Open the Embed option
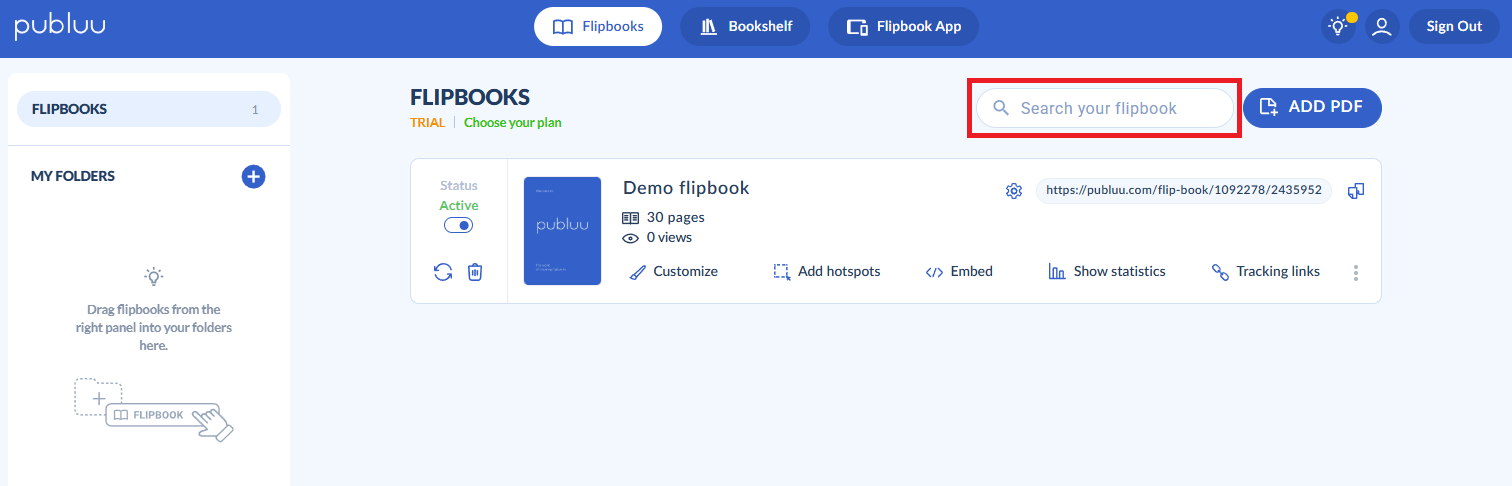 (959, 271)
